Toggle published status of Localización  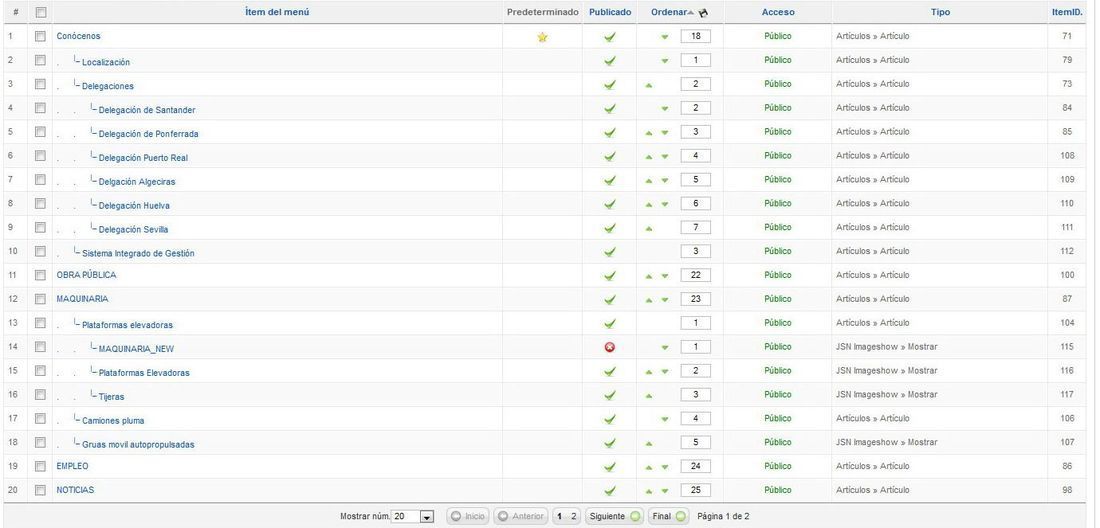click(610, 61)
